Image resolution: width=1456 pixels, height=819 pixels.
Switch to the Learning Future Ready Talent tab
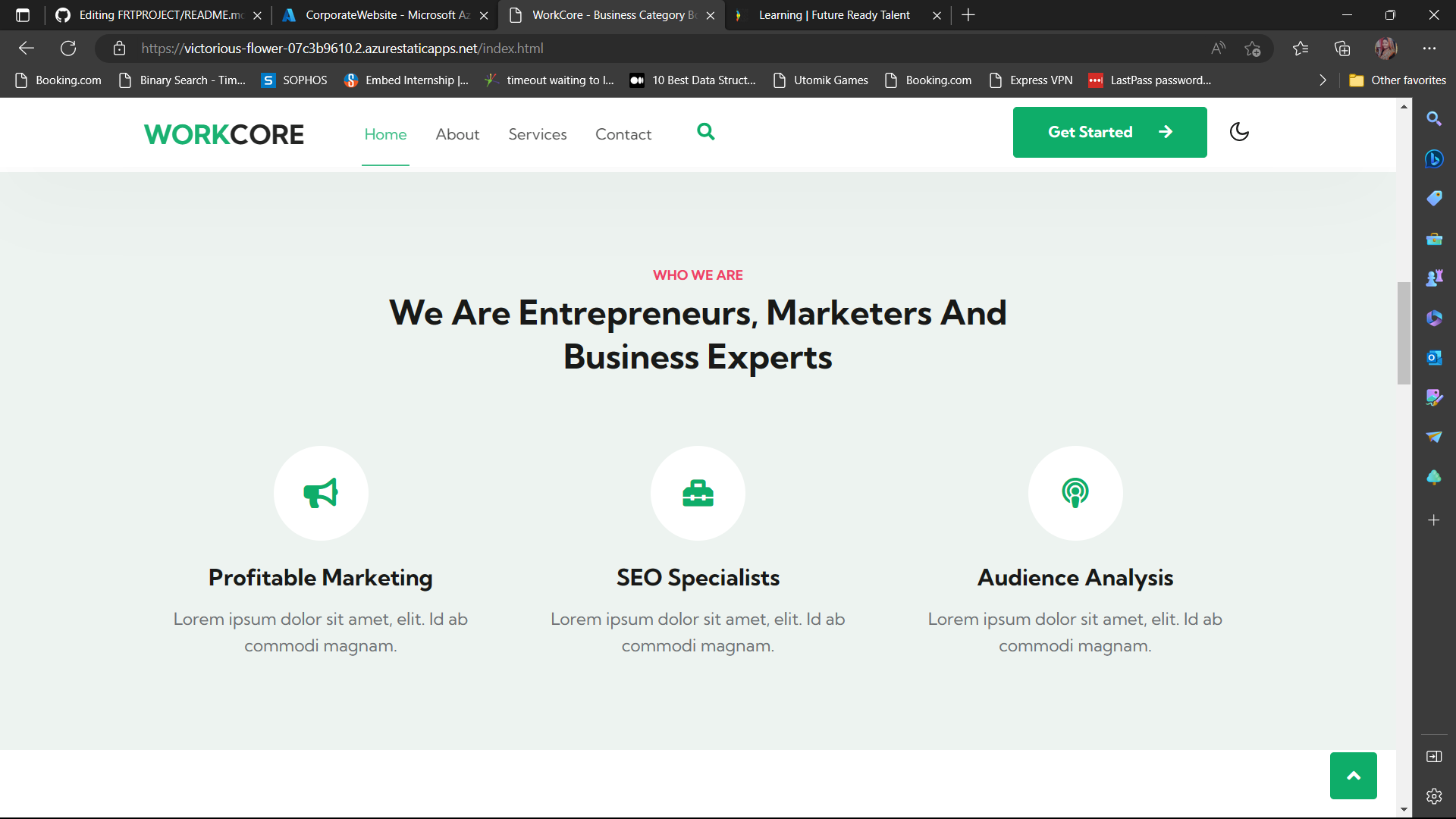tap(833, 14)
